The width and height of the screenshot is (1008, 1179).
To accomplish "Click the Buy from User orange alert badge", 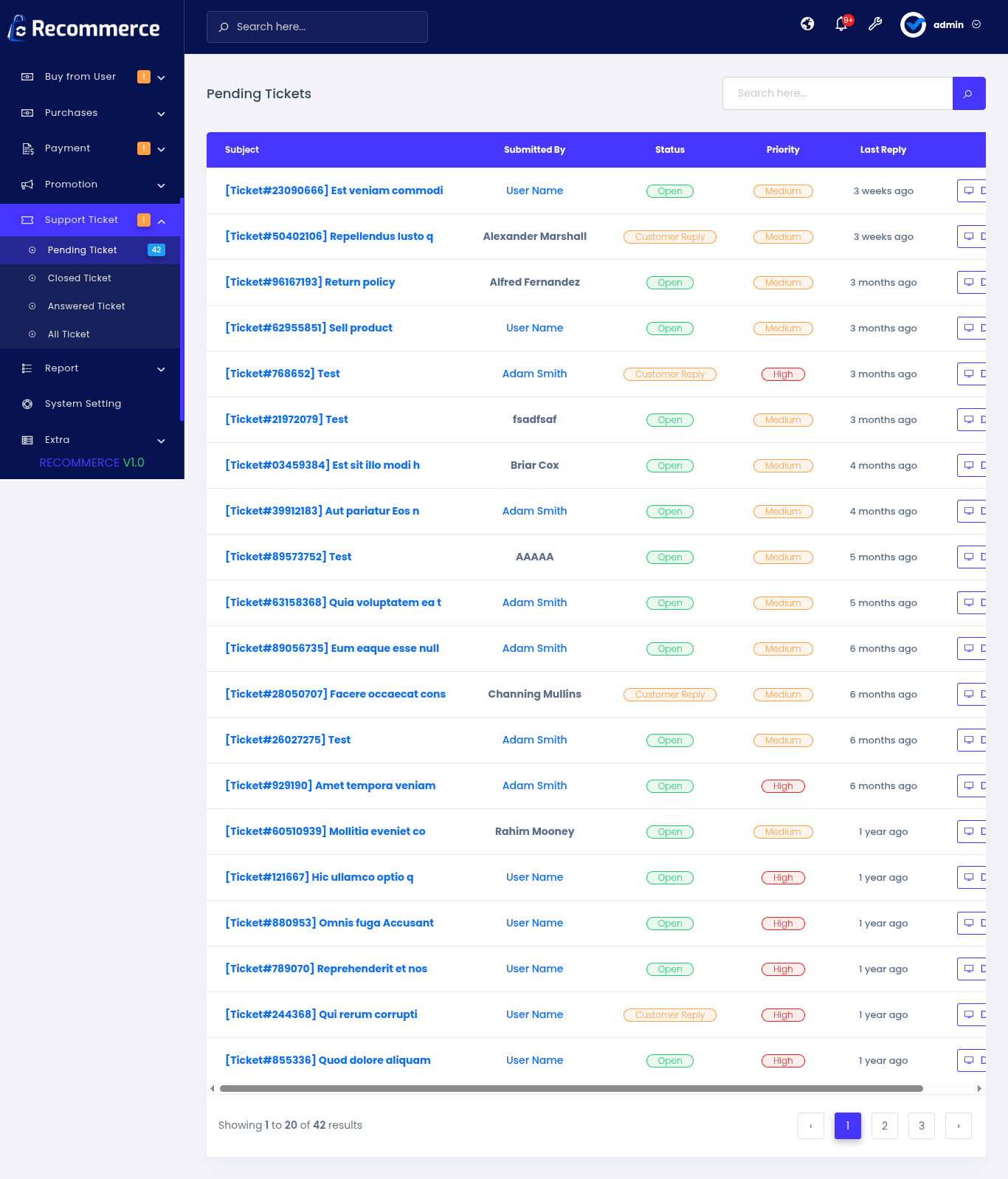I will [144, 77].
